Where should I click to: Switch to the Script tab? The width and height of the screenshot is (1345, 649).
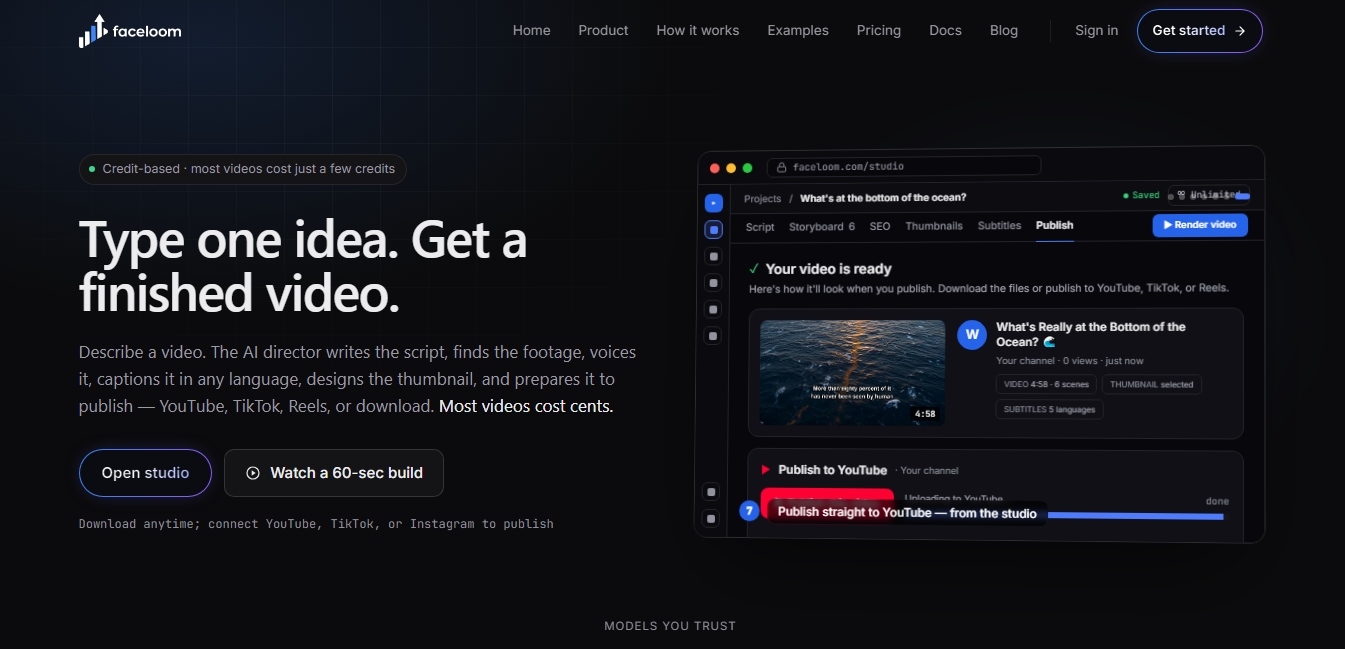coord(760,226)
